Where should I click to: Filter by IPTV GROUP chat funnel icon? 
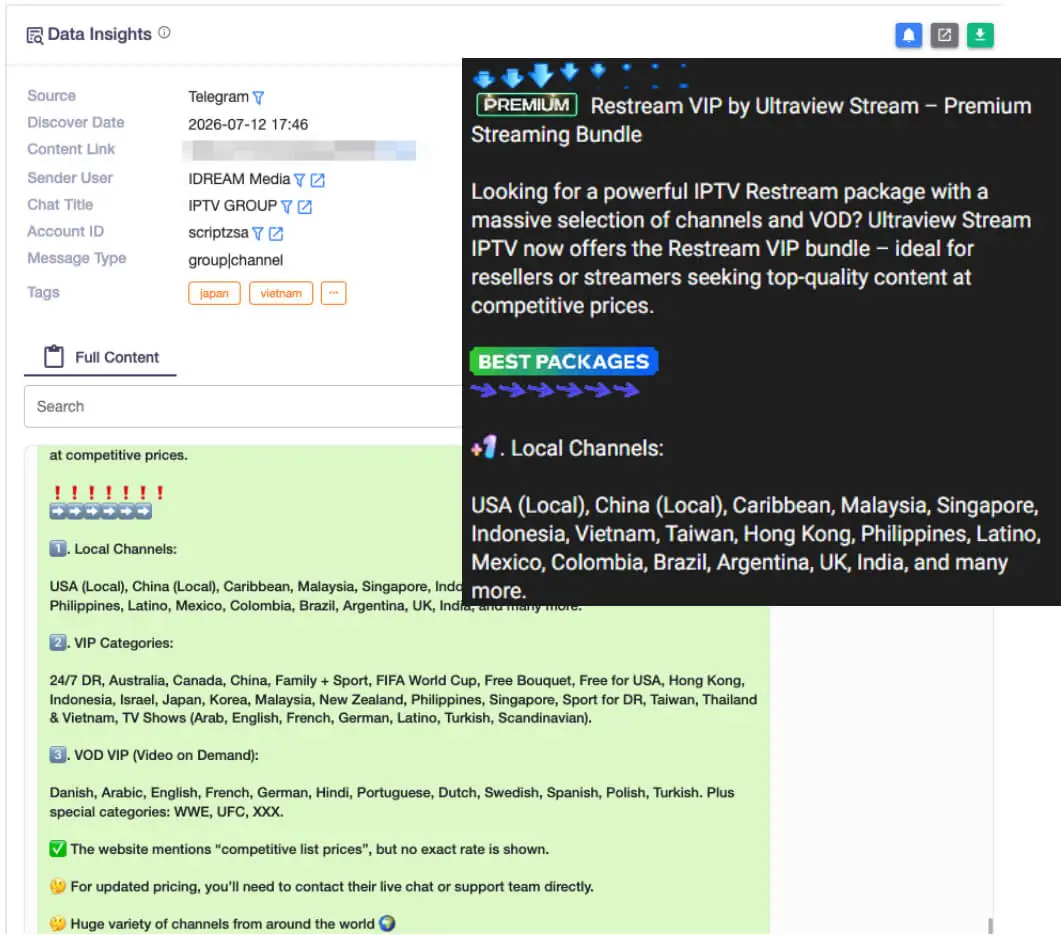click(286, 207)
